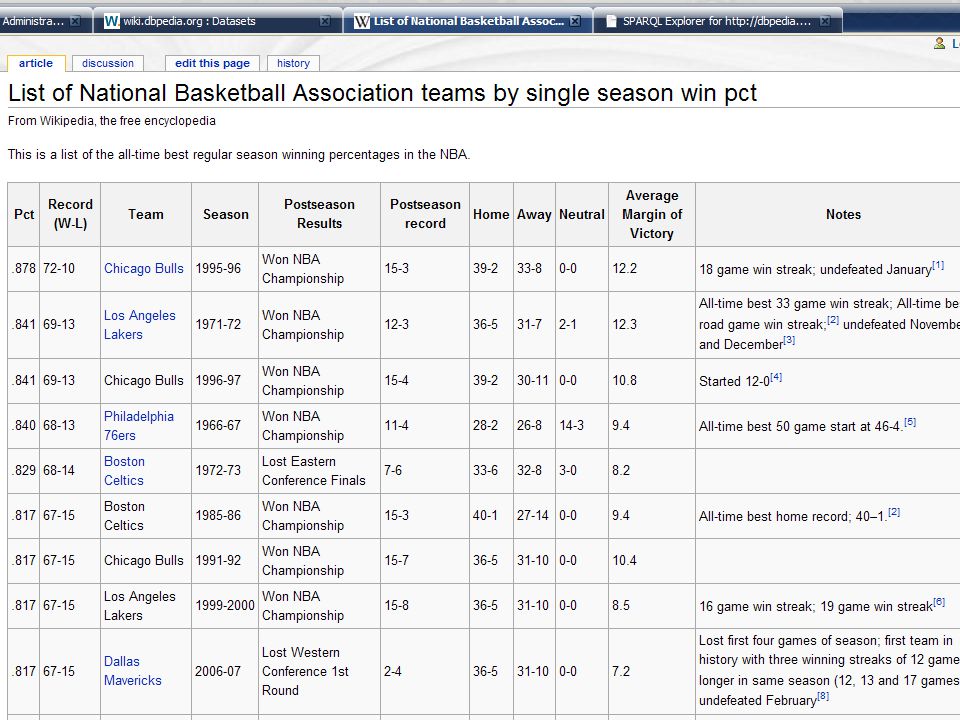Click the 68-14 record cell
Screen dimensions: 960x720
(70, 471)
